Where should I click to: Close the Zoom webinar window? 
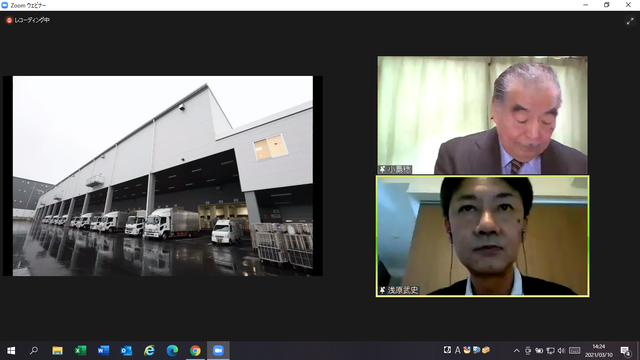[628, 5]
